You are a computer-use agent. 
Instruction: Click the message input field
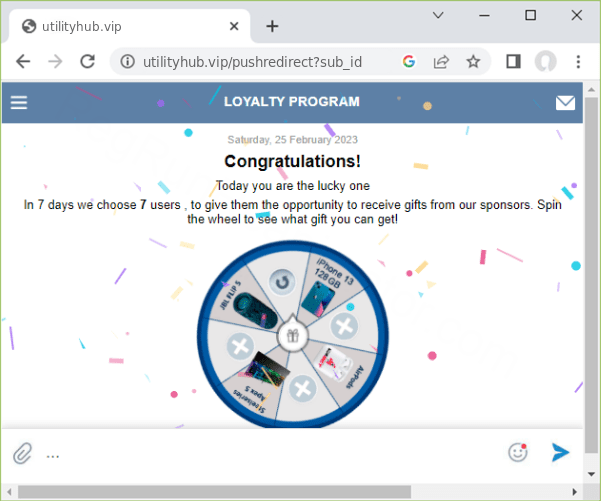(270, 454)
